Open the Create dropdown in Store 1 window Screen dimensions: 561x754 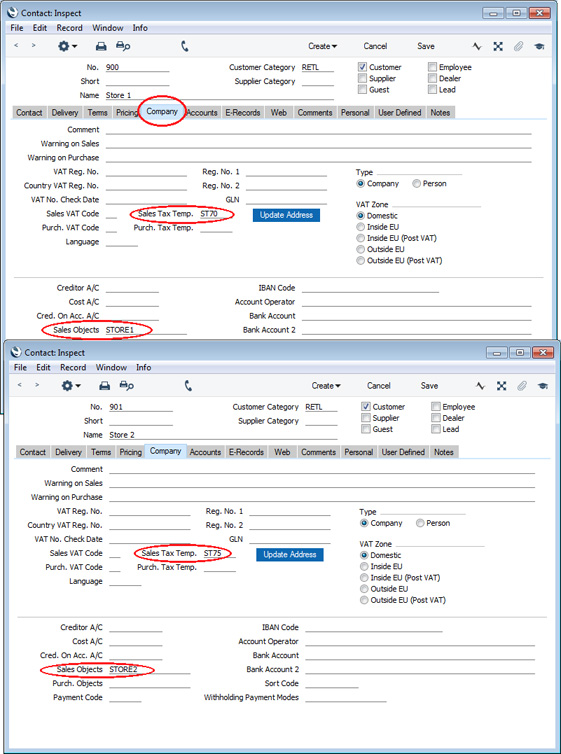(x=323, y=46)
